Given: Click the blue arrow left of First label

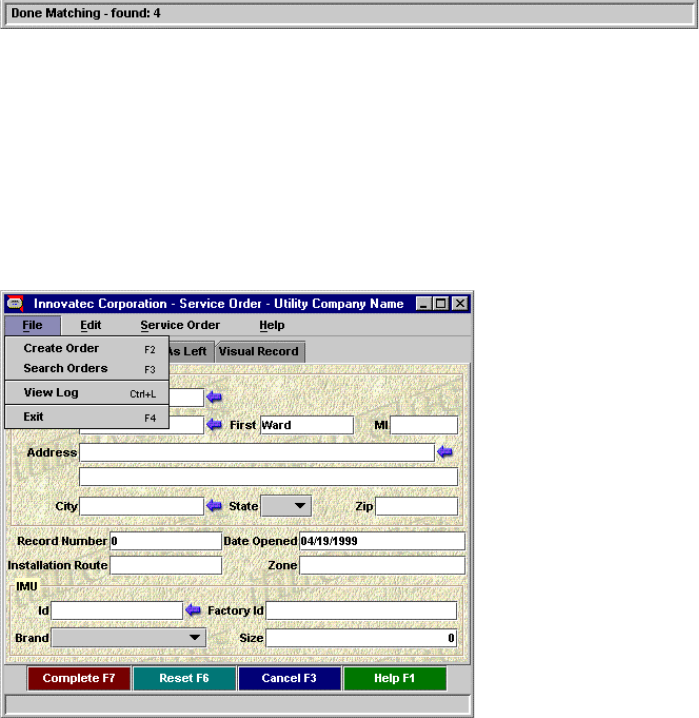Looking at the screenshot, I should [214, 425].
